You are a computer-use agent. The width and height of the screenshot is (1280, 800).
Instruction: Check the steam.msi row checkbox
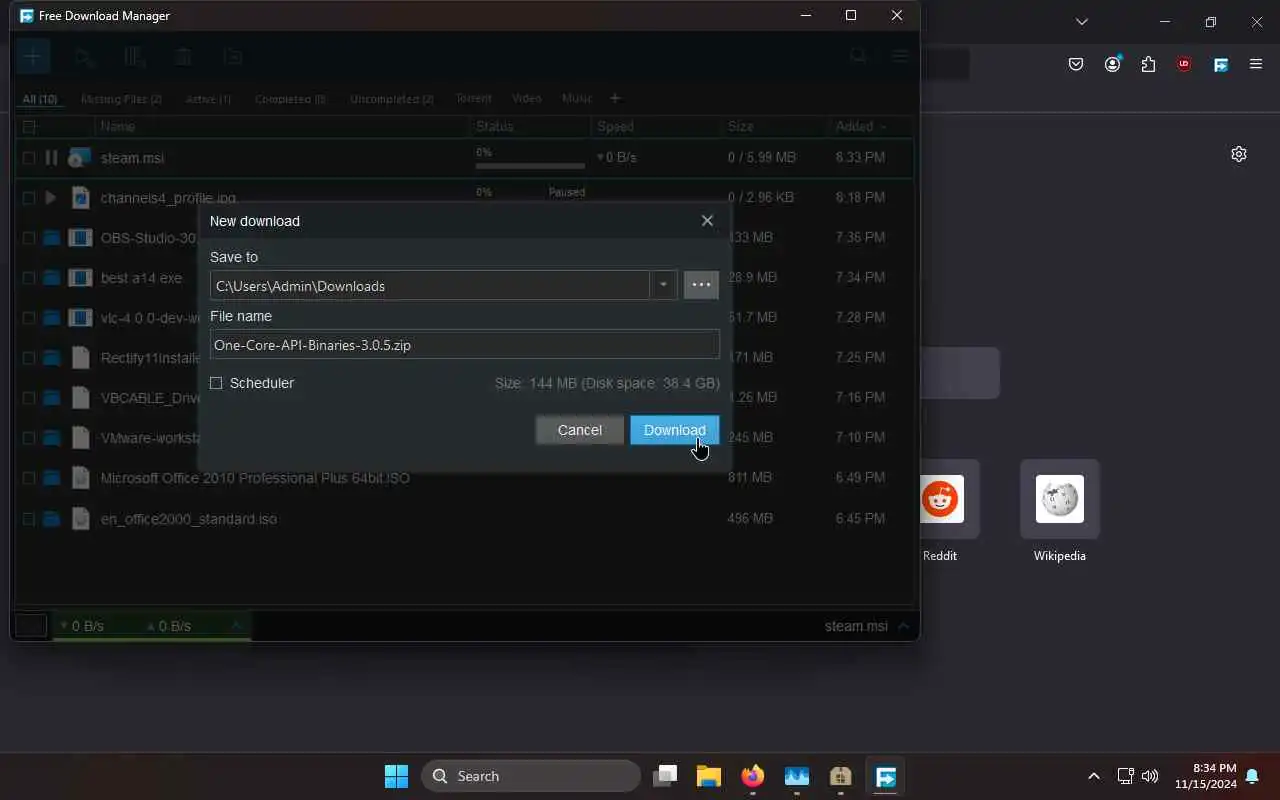(x=29, y=158)
